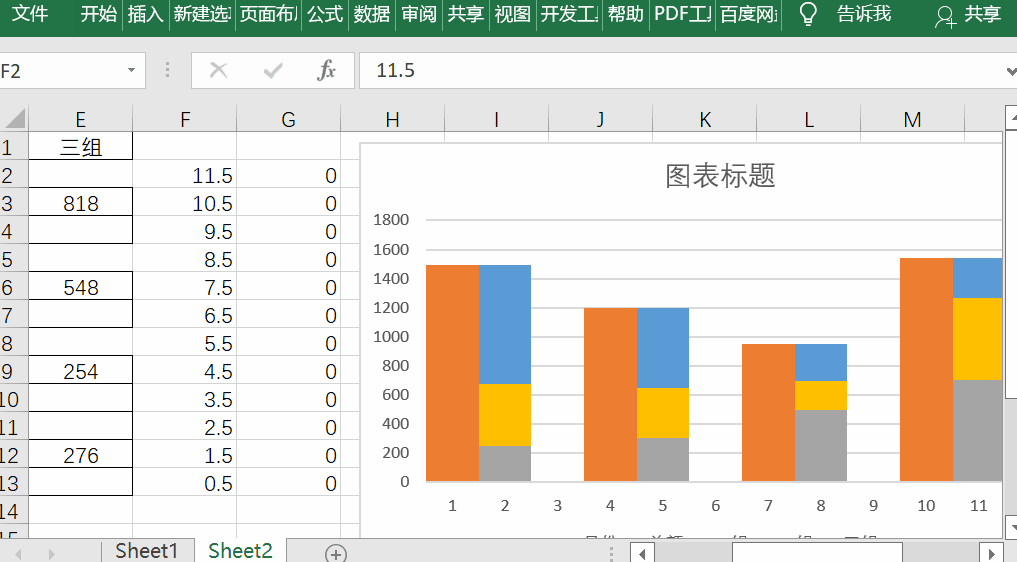Open the 开发工具 ribbon tab
The height and width of the screenshot is (562, 1017).
tap(569, 14)
